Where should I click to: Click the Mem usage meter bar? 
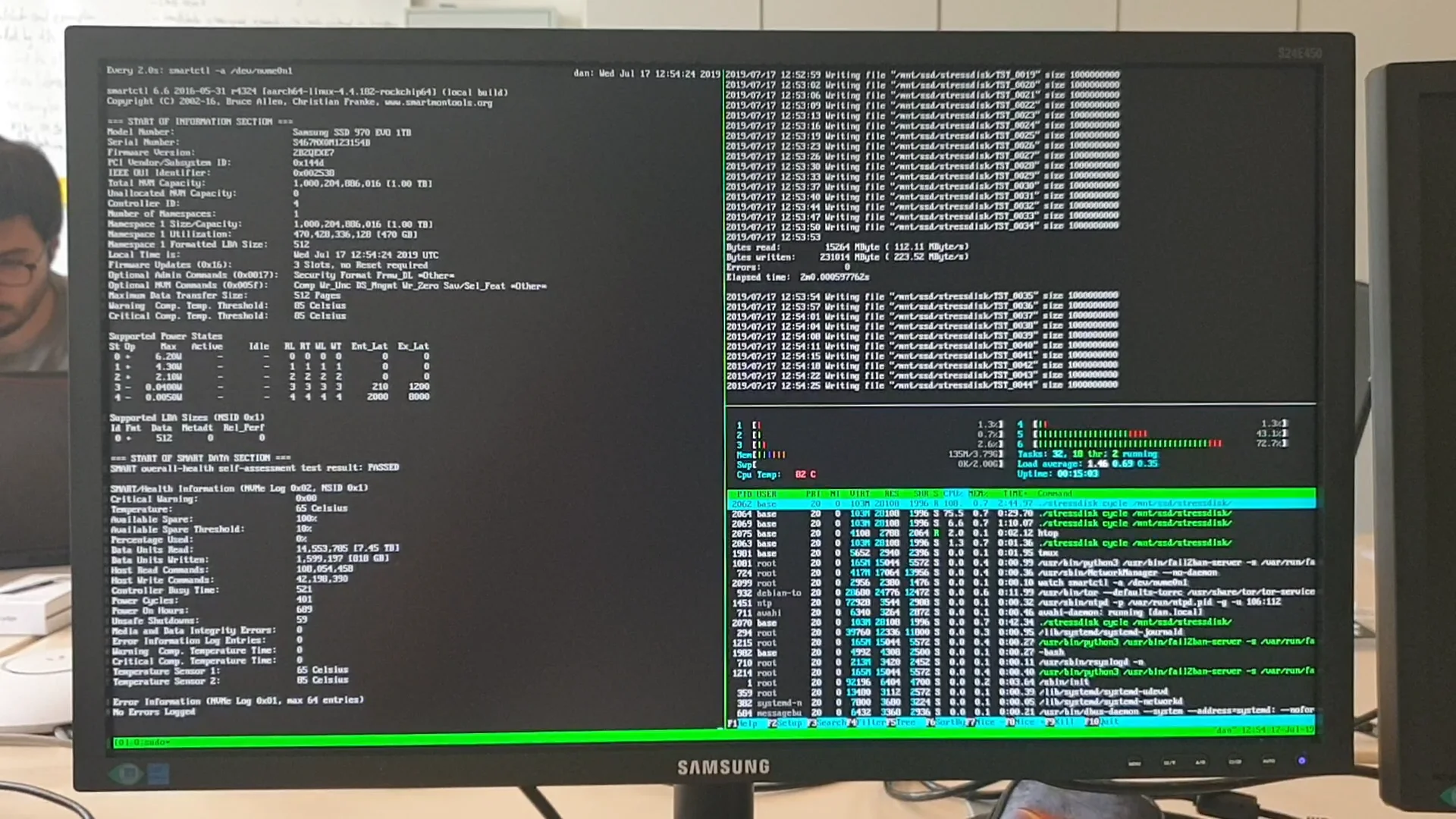click(770, 454)
